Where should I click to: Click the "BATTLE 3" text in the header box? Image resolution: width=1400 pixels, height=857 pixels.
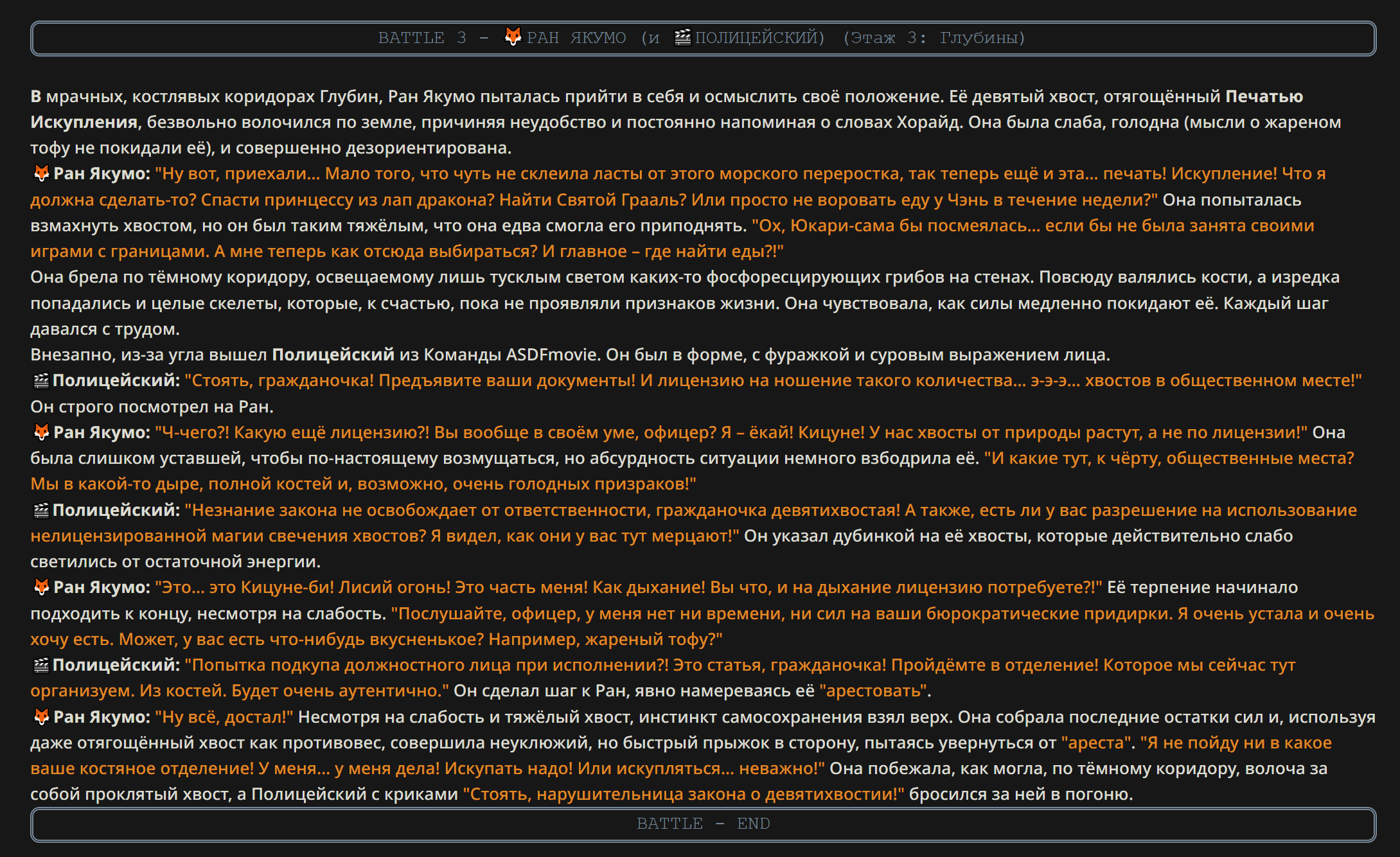(x=422, y=38)
